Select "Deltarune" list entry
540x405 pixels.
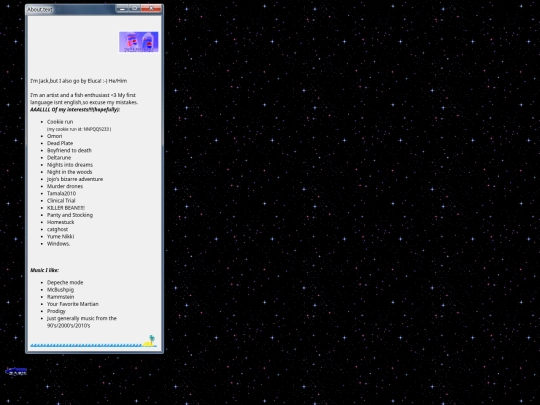59,158
